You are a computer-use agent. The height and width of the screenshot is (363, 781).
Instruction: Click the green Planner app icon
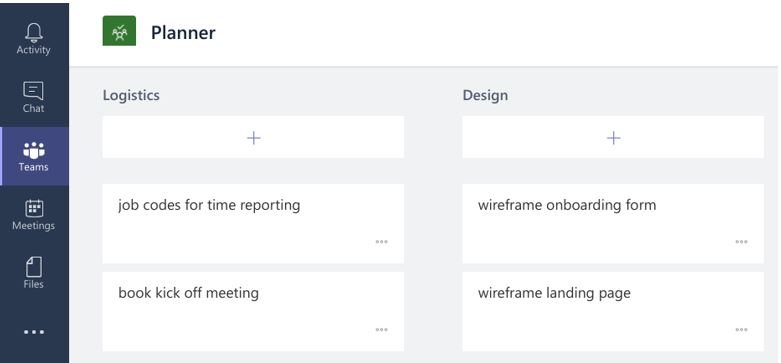(119, 31)
